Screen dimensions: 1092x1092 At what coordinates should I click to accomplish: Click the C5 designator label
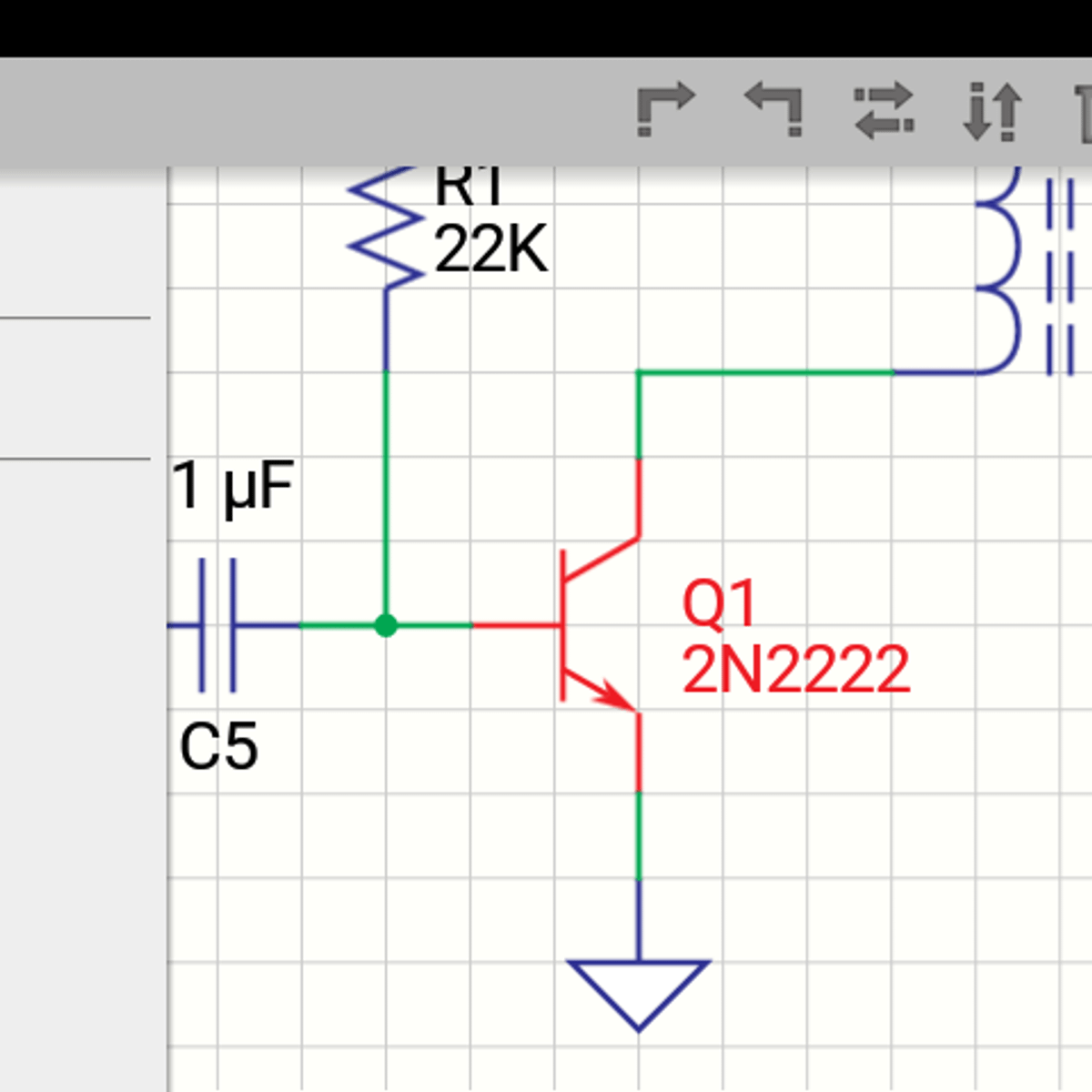pos(218,747)
